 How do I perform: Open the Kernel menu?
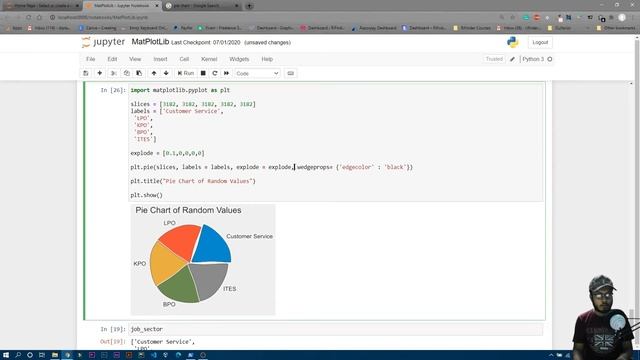[x=209, y=59]
